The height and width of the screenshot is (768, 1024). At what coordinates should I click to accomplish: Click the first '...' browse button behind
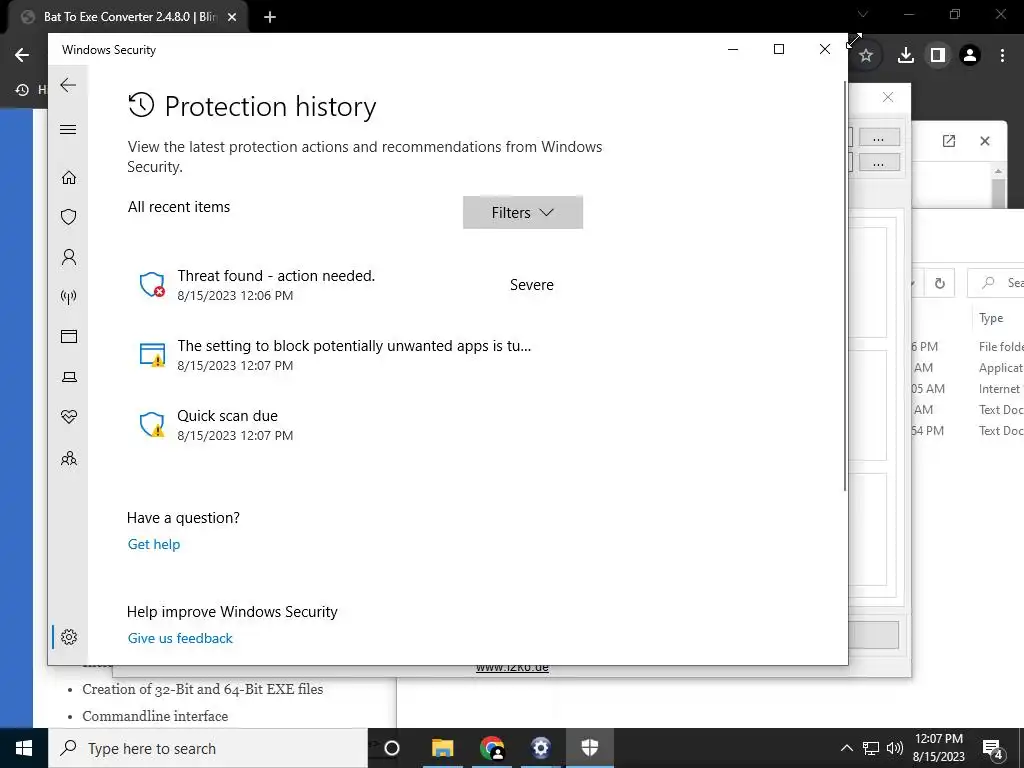coord(879,137)
